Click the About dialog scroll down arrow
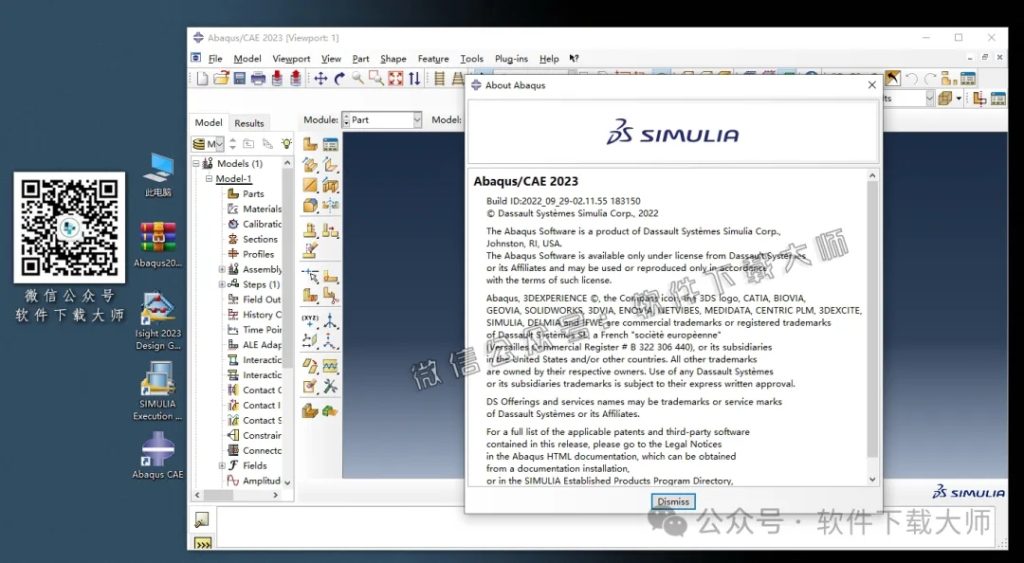1024x563 pixels. point(872,479)
